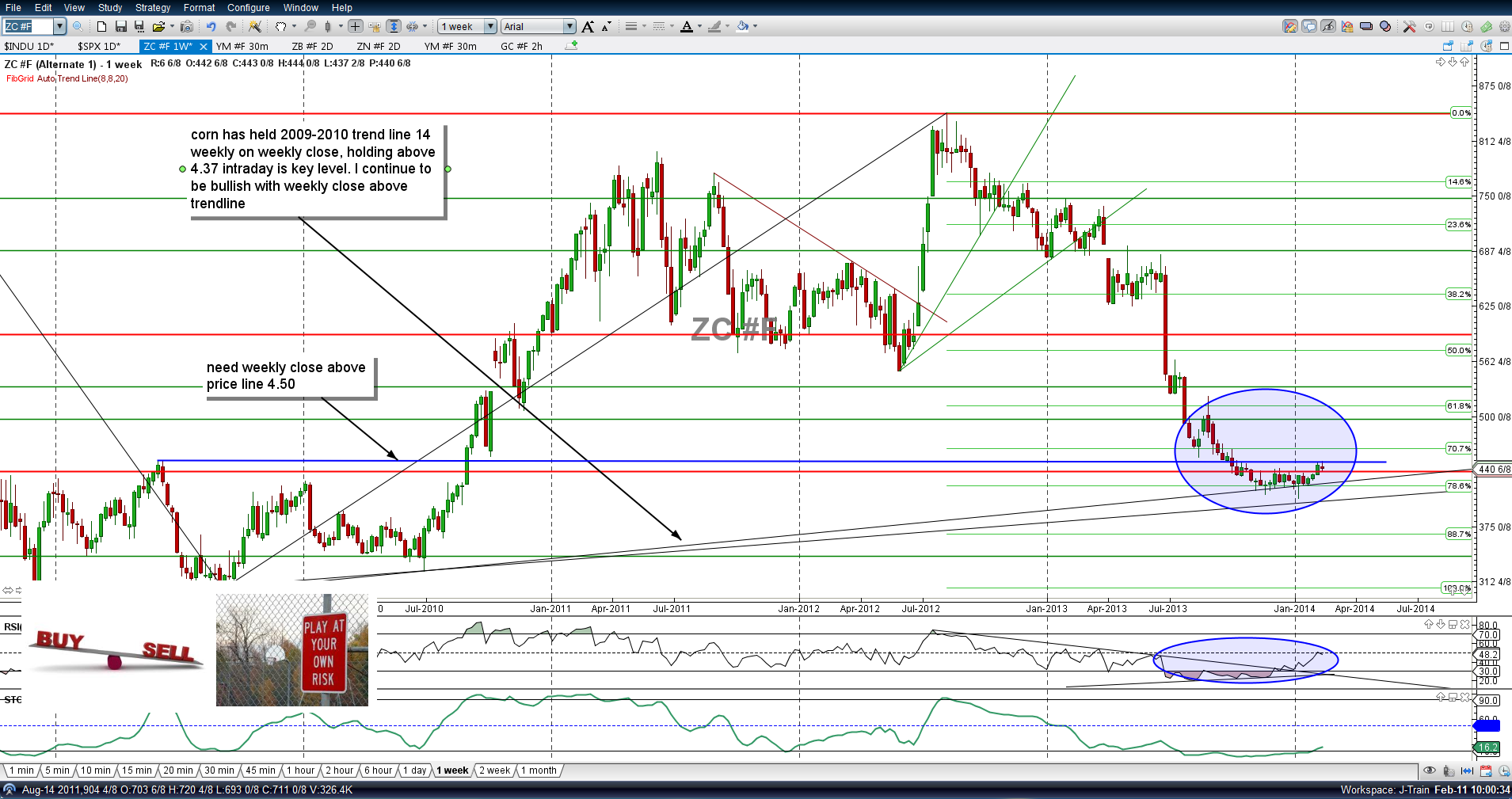Screen dimensions: 1512x799
Task: Add a new chart tab with plus icon
Action: click(x=571, y=46)
